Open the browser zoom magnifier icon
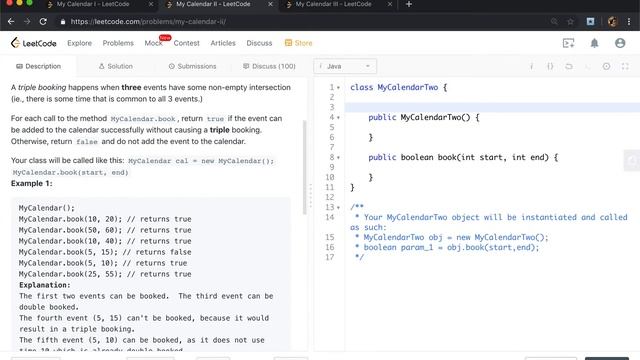This screenshot has height=360, width=640. (x=554, y=22)
